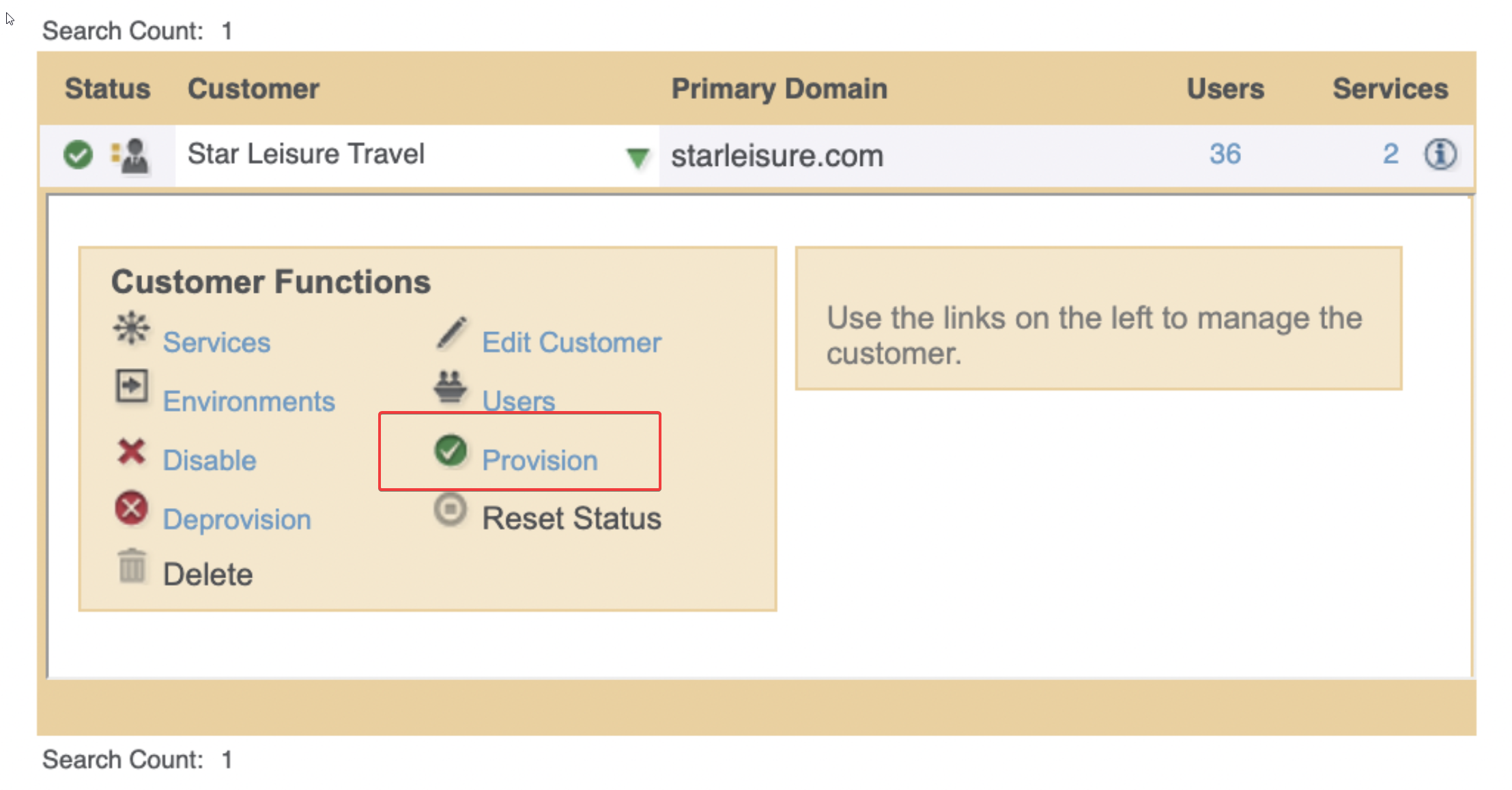The image size is (1512, 790).
Task: Click the Environments arrow-box icon
Action: click(x=131, y=386)
